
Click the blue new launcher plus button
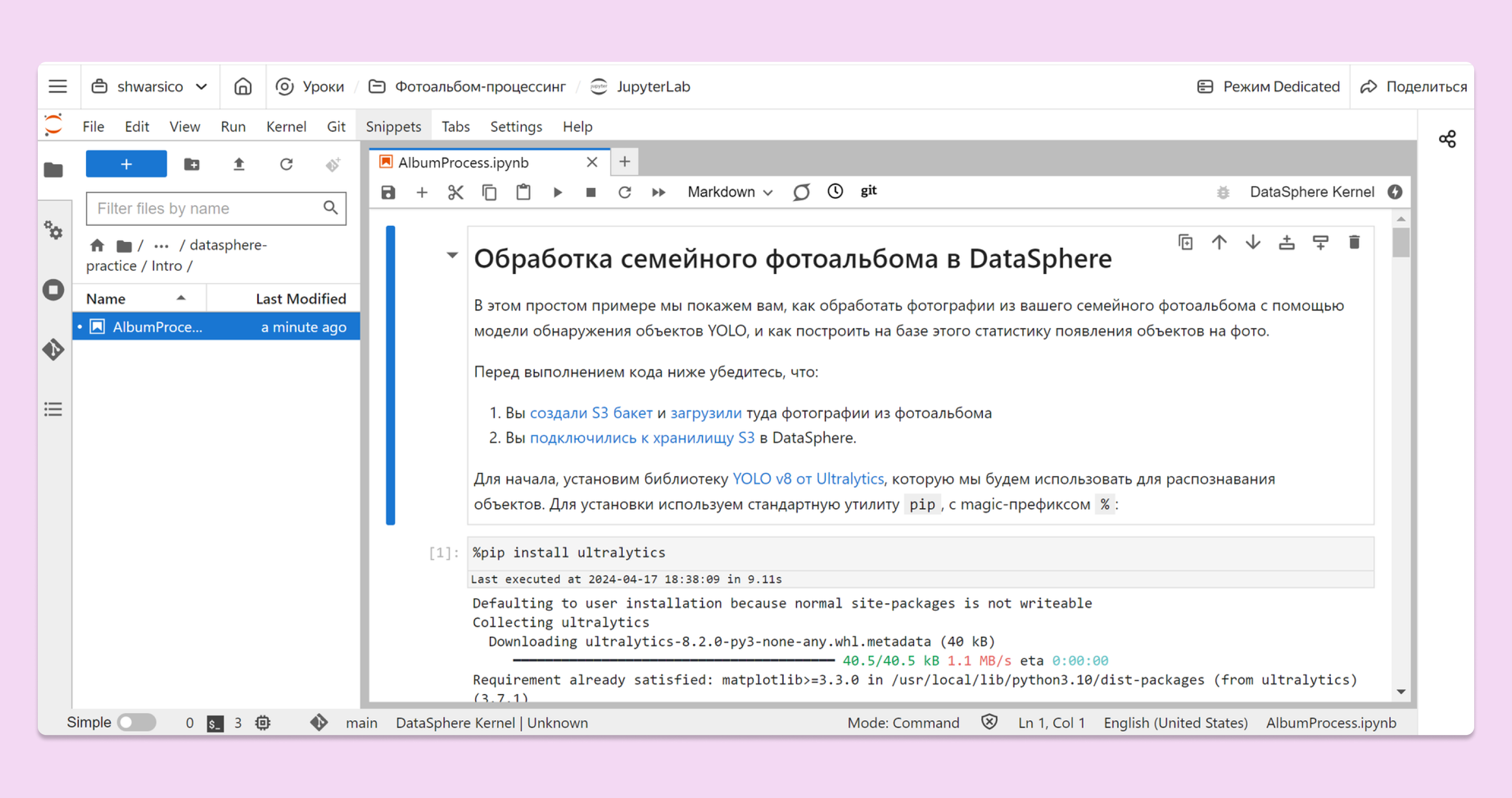(x=126, y=164)
